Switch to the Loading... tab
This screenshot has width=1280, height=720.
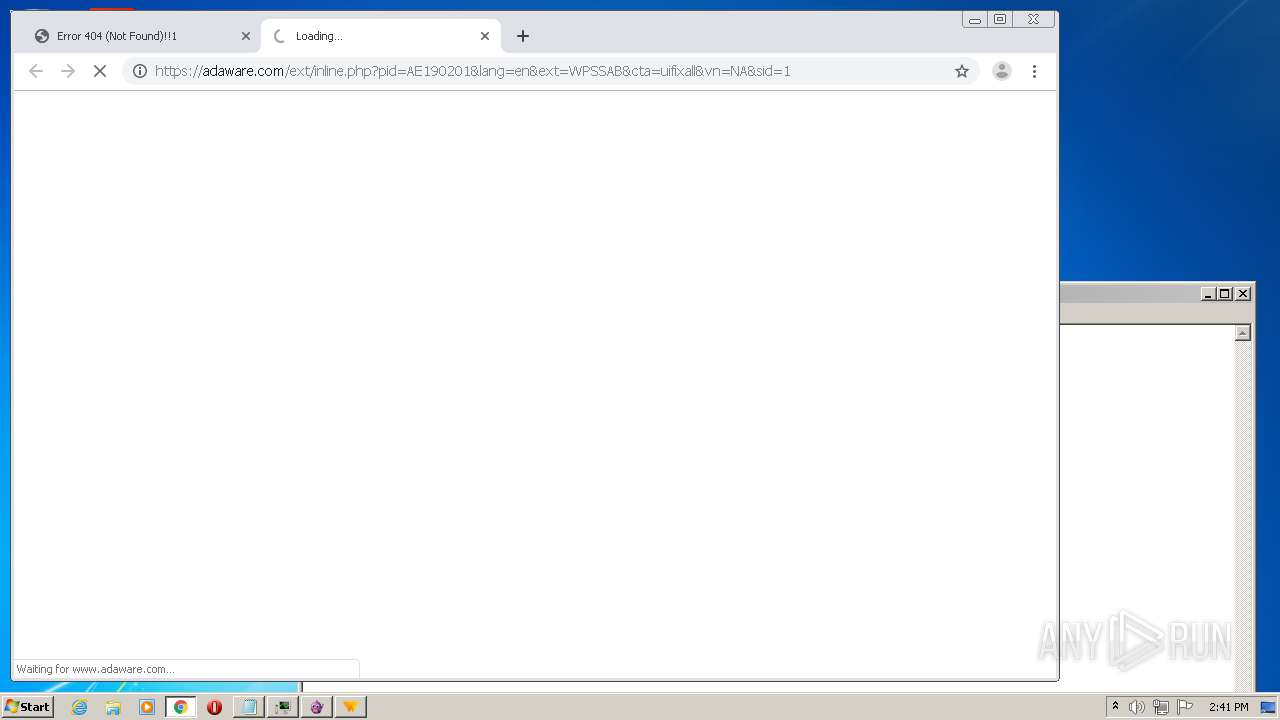click(380, 36)
